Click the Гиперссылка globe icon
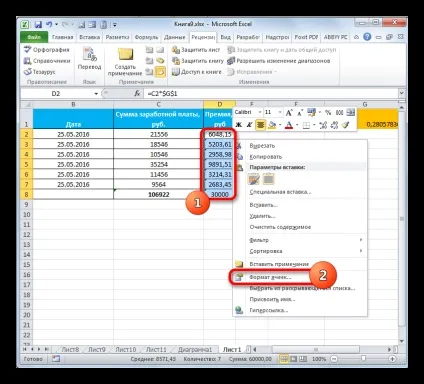The height and width of the screenshot is (384, 424). coord(239,310)
